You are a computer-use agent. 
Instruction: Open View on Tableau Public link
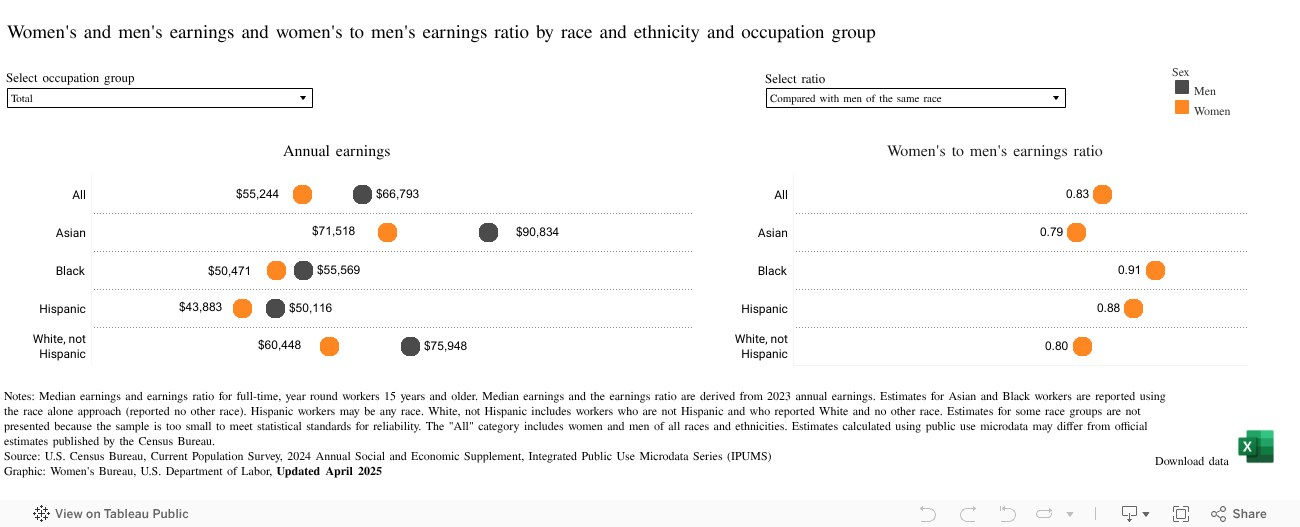121,514
